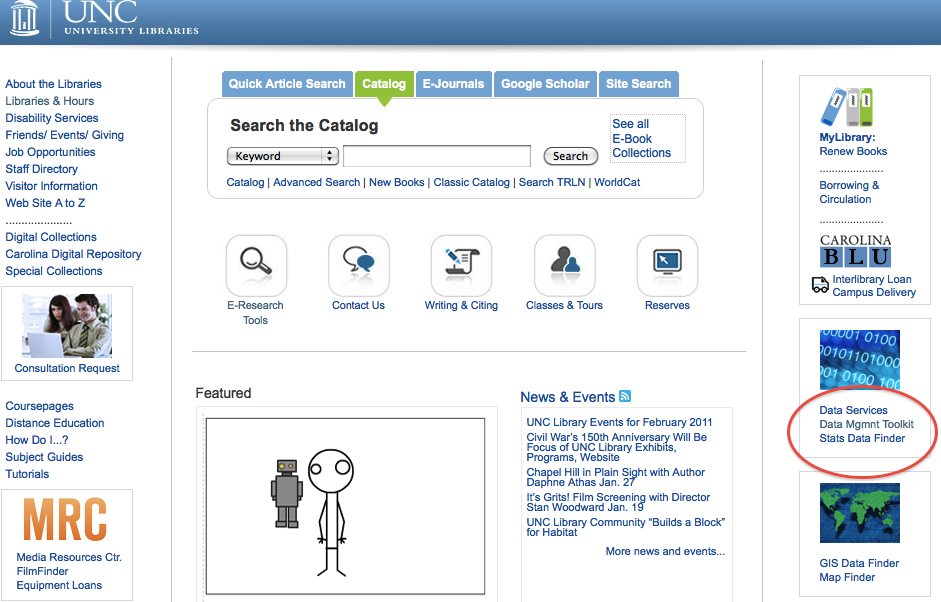The image size is (941, 602).
Task: Open About the Libraries link
Action: coord(53,84)
